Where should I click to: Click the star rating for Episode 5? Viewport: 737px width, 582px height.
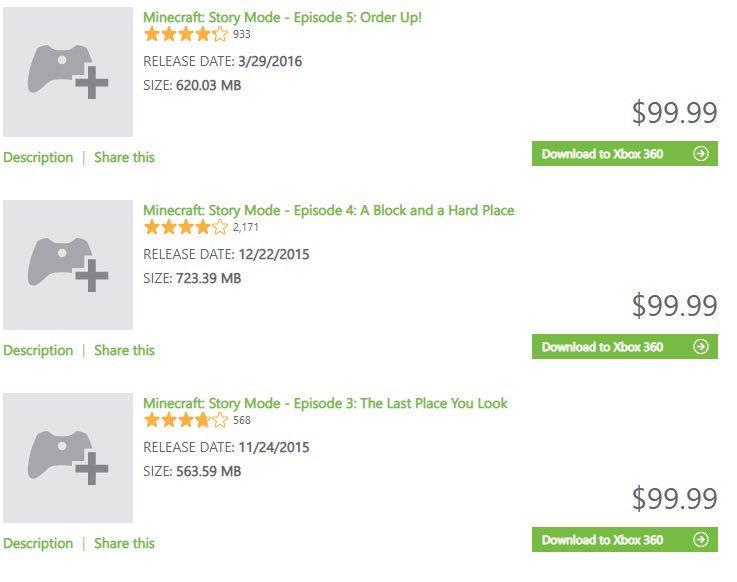click(x=186, y=35)
